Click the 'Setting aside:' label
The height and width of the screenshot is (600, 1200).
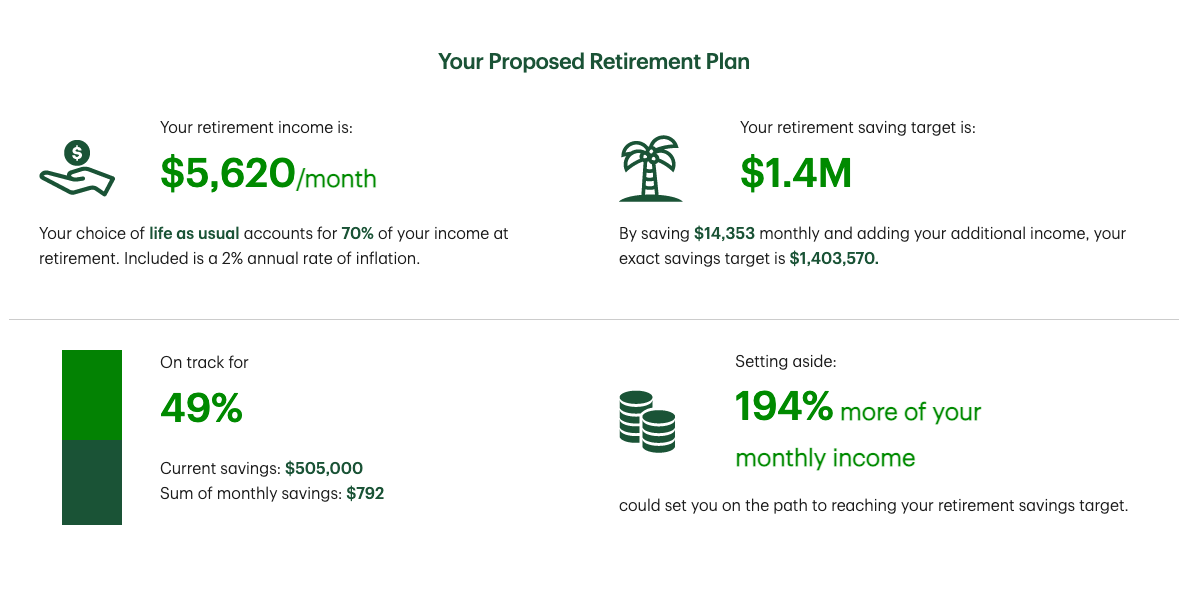pyautogui.click(x=785, y=362)
